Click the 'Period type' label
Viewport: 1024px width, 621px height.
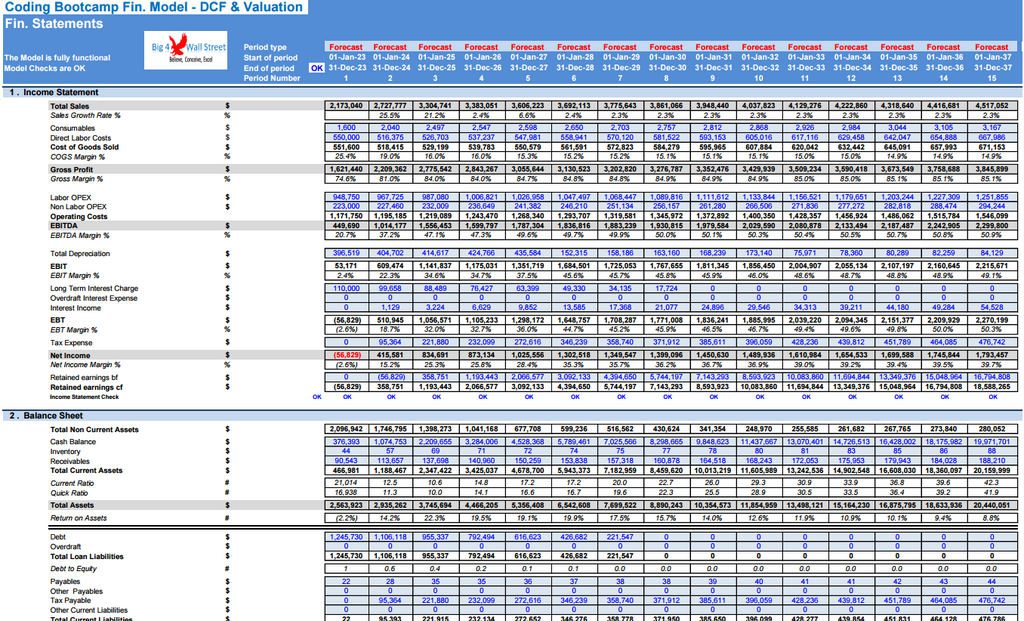click(265, 47)
